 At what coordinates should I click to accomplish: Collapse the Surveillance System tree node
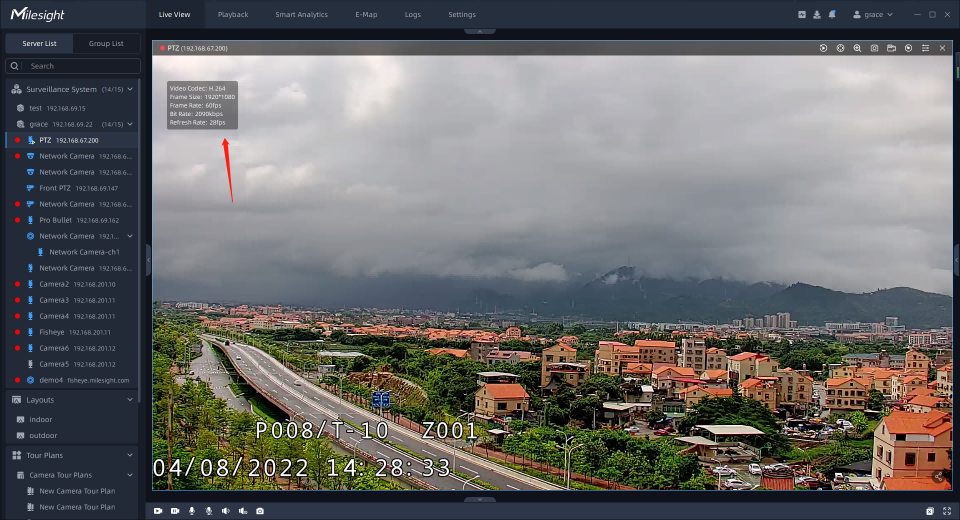point(131,89)
